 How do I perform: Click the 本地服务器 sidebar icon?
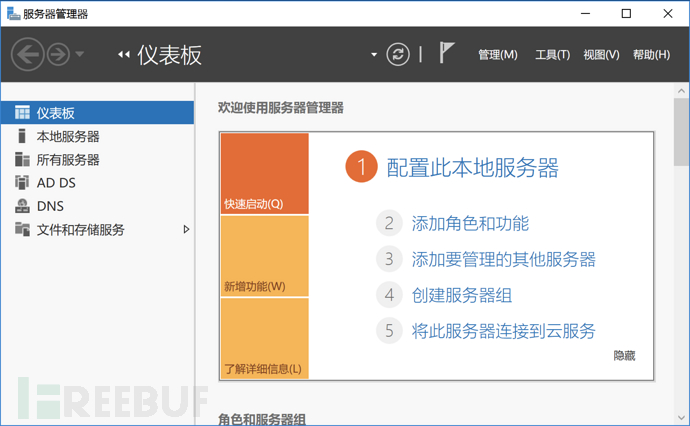click(22, 136)
